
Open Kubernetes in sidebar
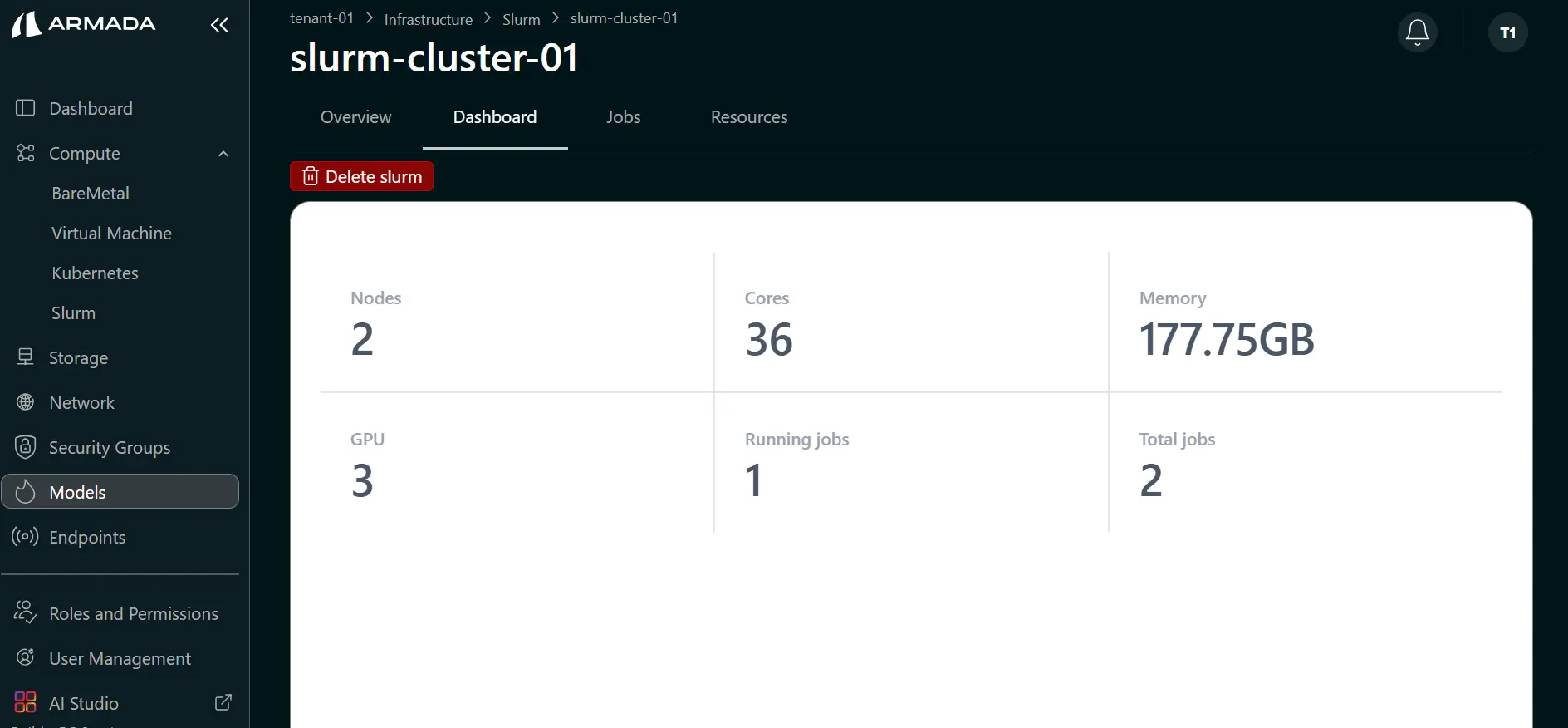click(95, 273)
